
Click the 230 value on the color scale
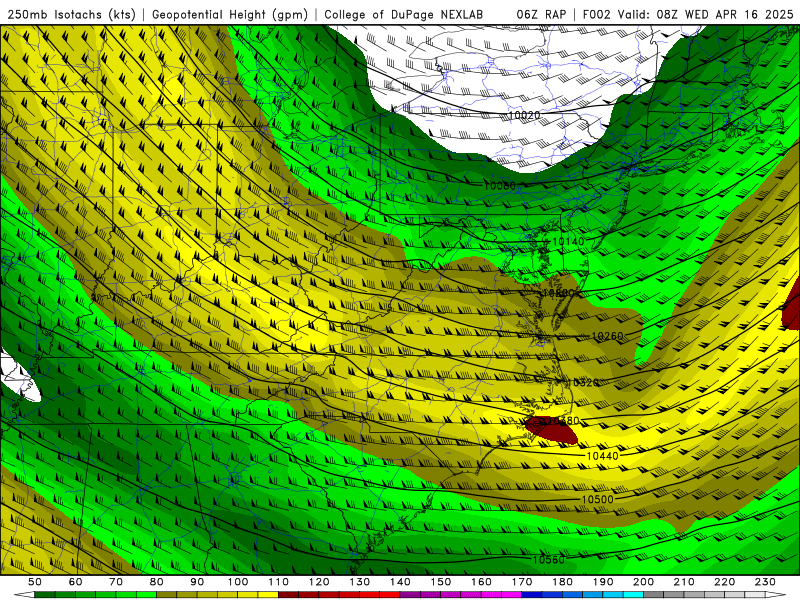[765, 582]
